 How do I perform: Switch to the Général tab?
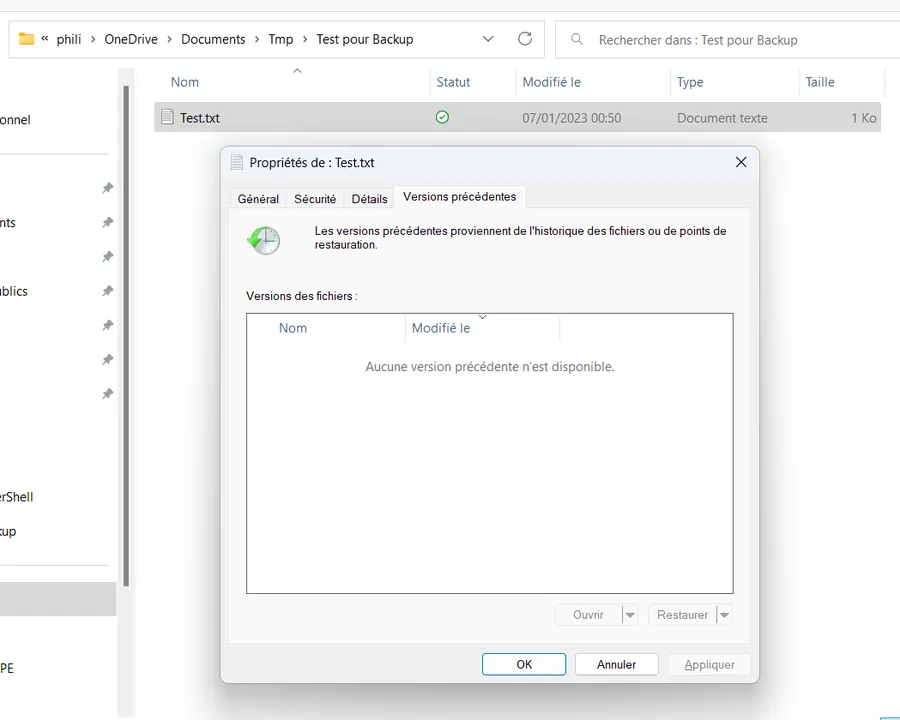(x=258, y=199)
